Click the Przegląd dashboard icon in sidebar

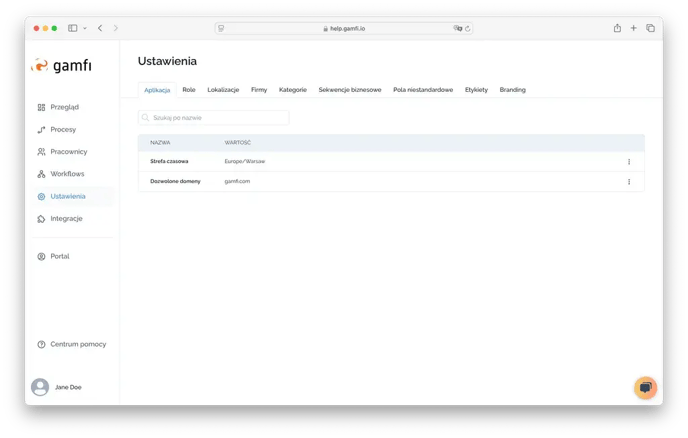[x=41, y=107]
